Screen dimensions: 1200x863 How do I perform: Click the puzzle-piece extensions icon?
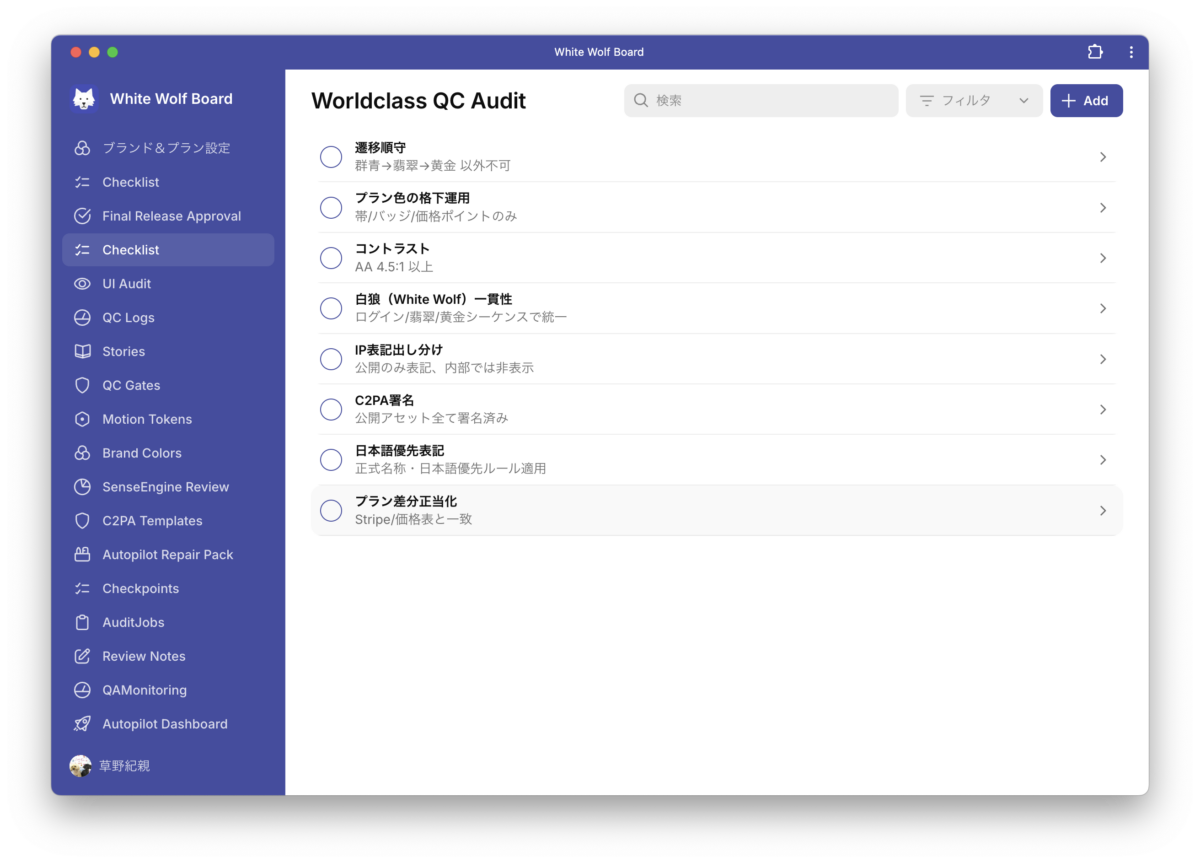1095,52
